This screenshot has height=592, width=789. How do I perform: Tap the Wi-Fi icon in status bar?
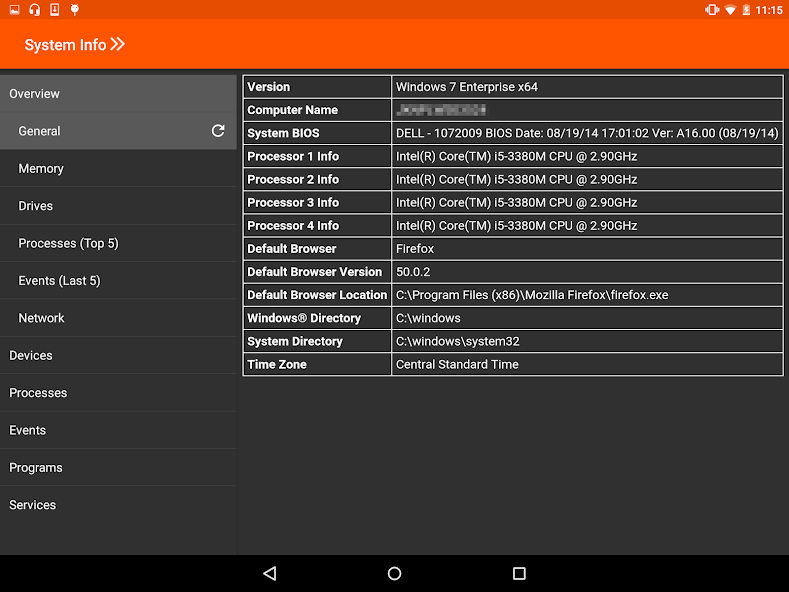click(x=730, y=10)
